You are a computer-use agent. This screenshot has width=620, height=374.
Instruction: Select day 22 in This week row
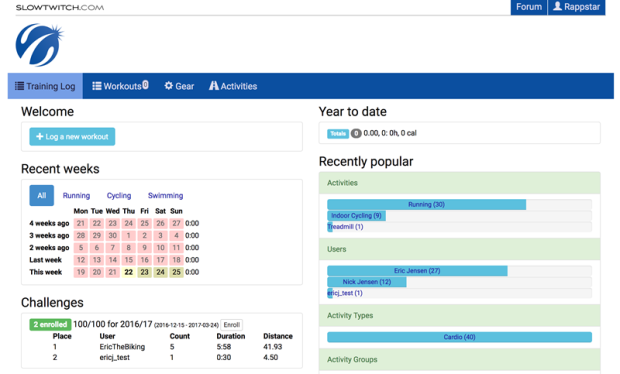(129, 272)
